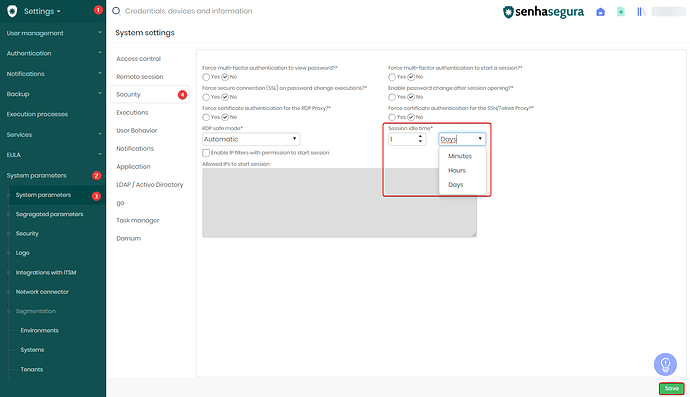Switch to Application tab
690x397 pixels.
(x=133, y=167)
